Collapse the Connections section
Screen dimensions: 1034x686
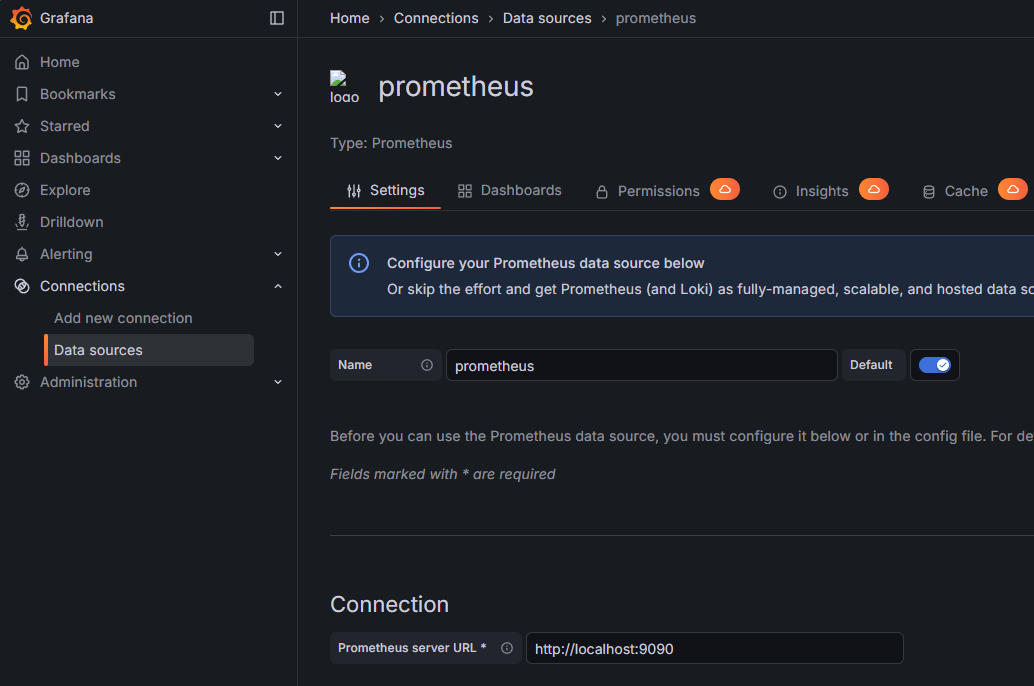pos(278,285)
